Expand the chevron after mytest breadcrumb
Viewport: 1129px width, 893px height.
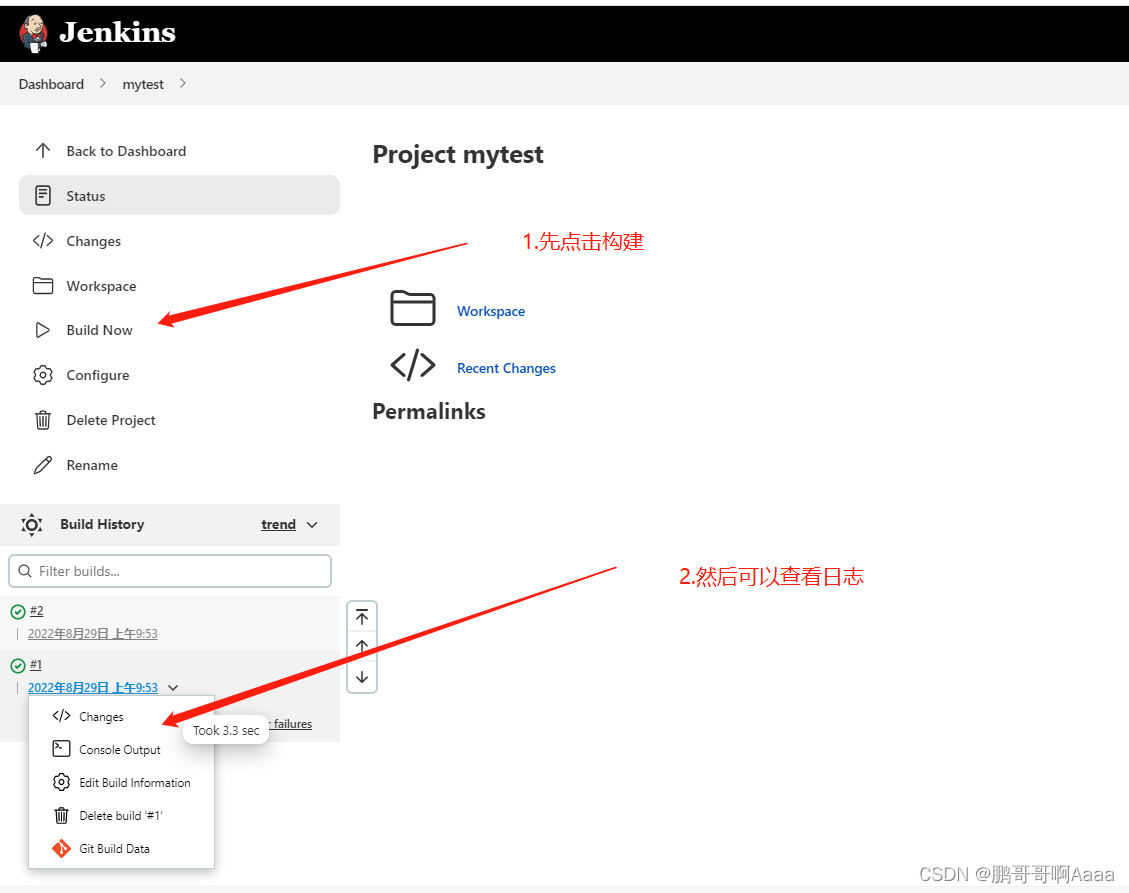[183, 84]
